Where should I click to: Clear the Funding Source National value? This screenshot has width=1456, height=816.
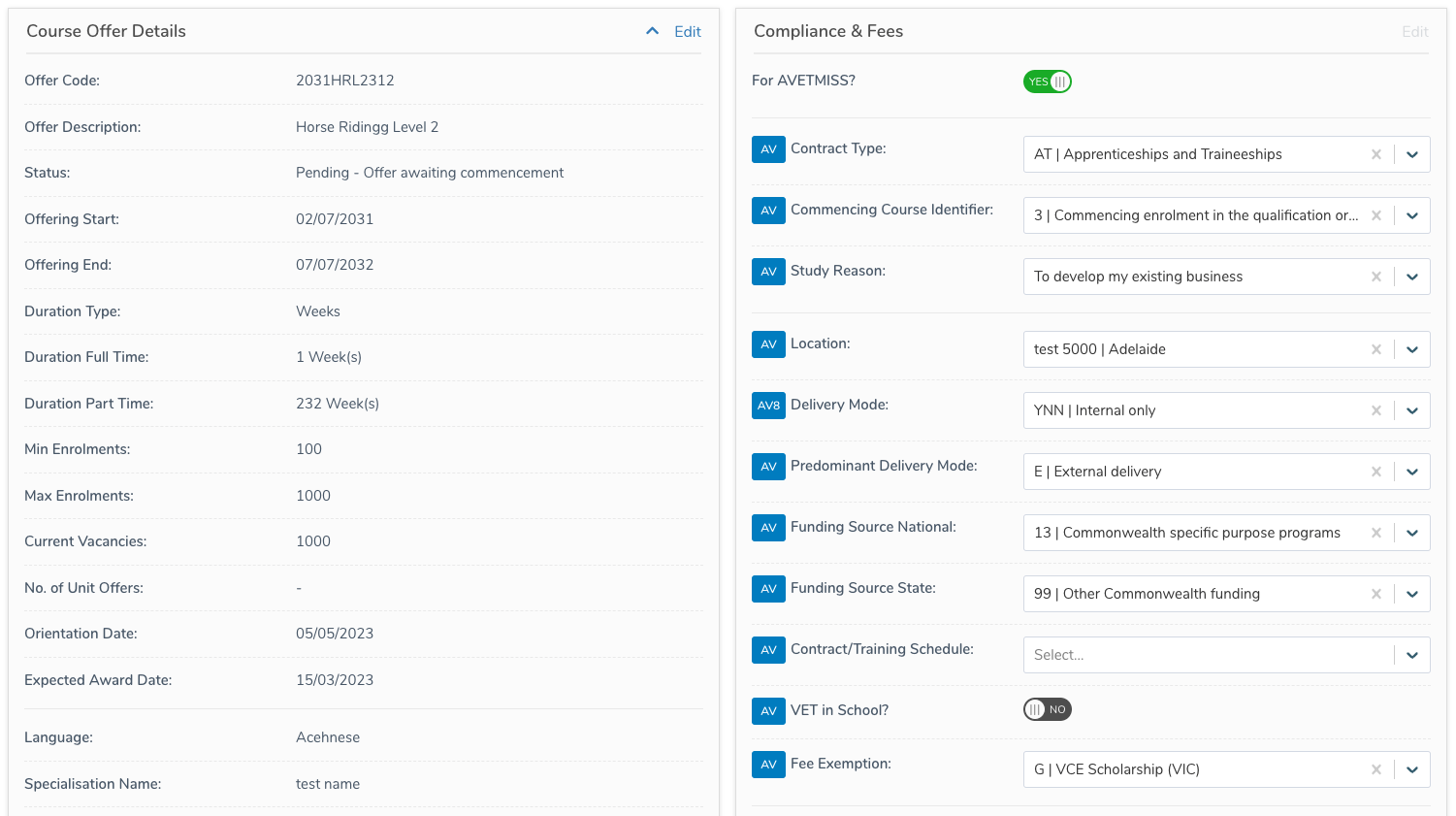point(1375,533)
